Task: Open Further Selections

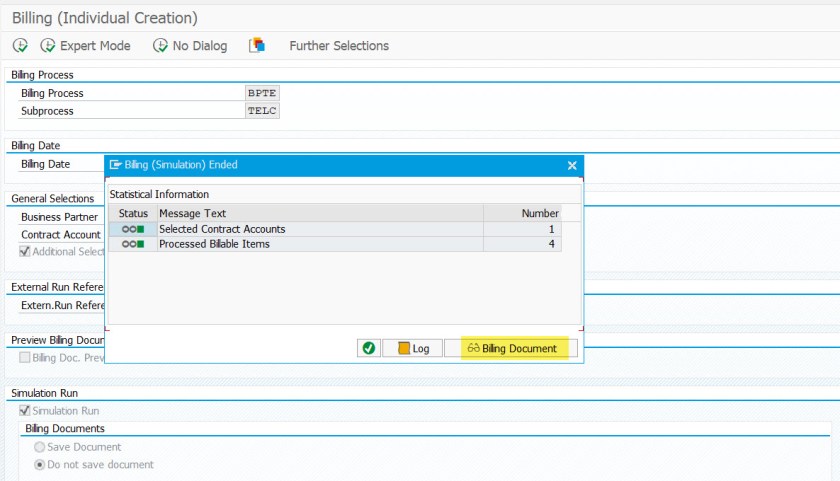Action: pos(339,46)
